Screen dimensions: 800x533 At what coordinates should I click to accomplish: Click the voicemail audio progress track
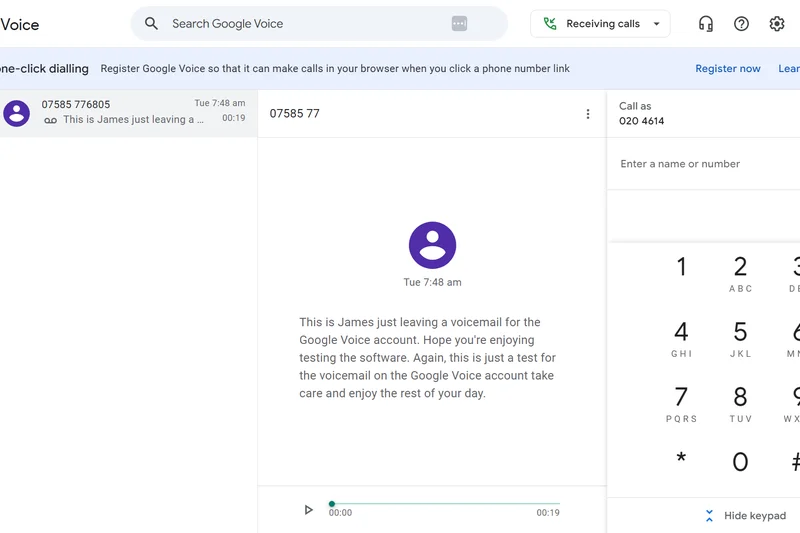(444, 504)
